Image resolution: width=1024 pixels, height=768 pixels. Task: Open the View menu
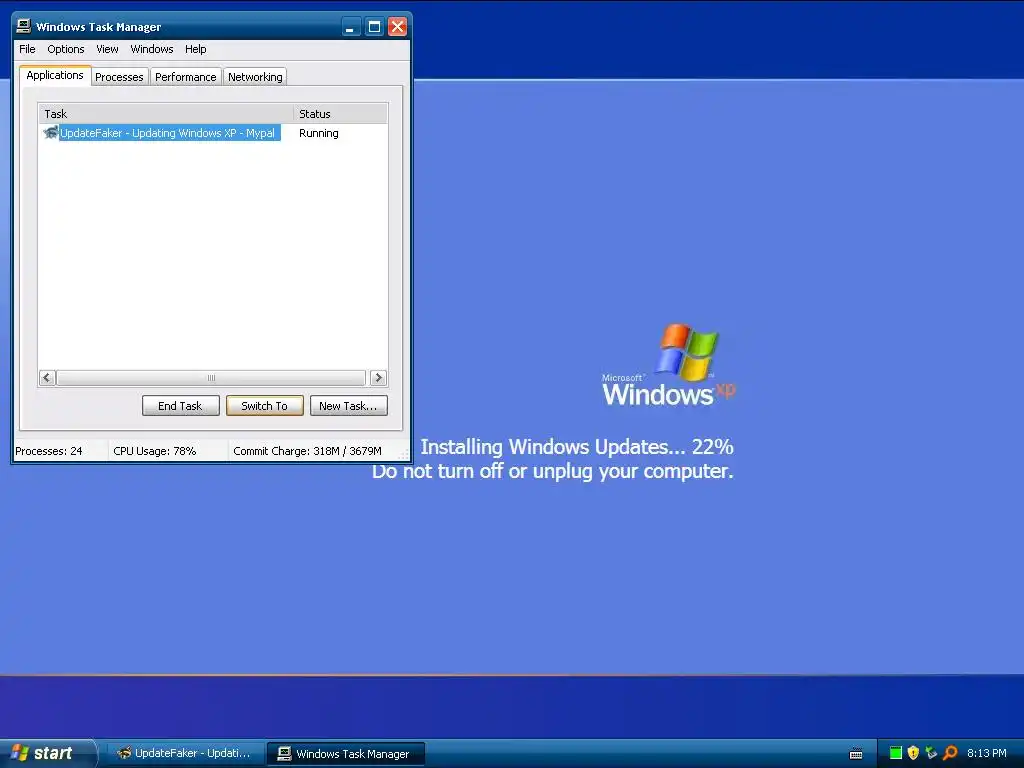point(107,49)
